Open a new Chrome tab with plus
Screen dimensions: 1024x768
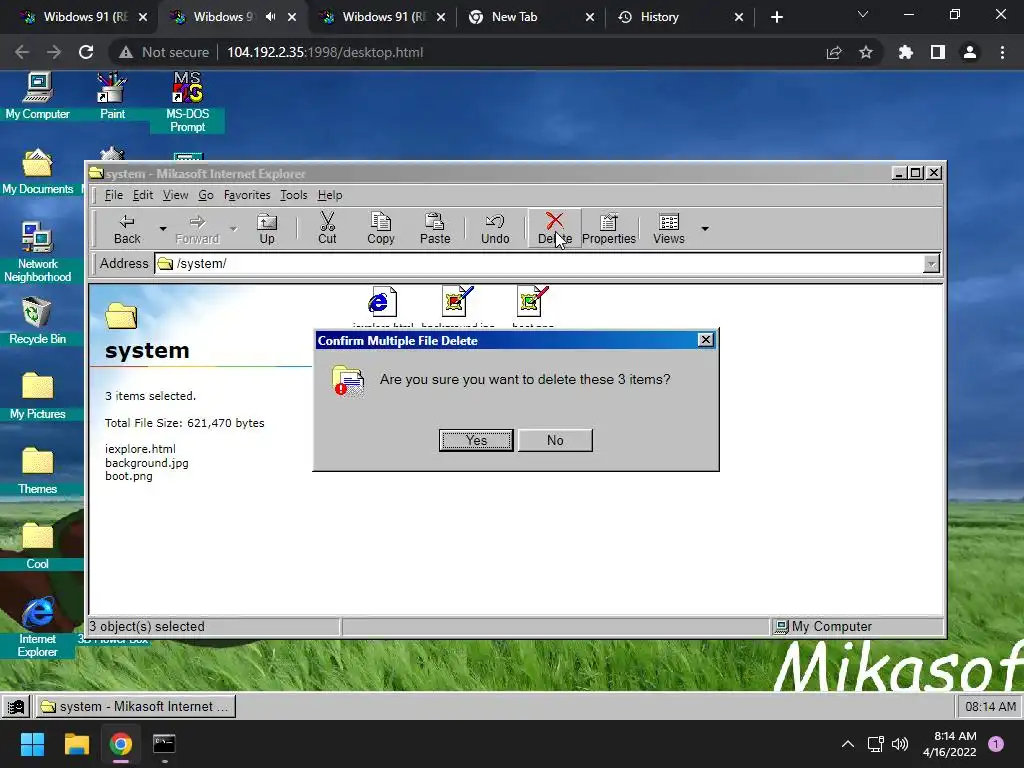[x=776, y=17]
